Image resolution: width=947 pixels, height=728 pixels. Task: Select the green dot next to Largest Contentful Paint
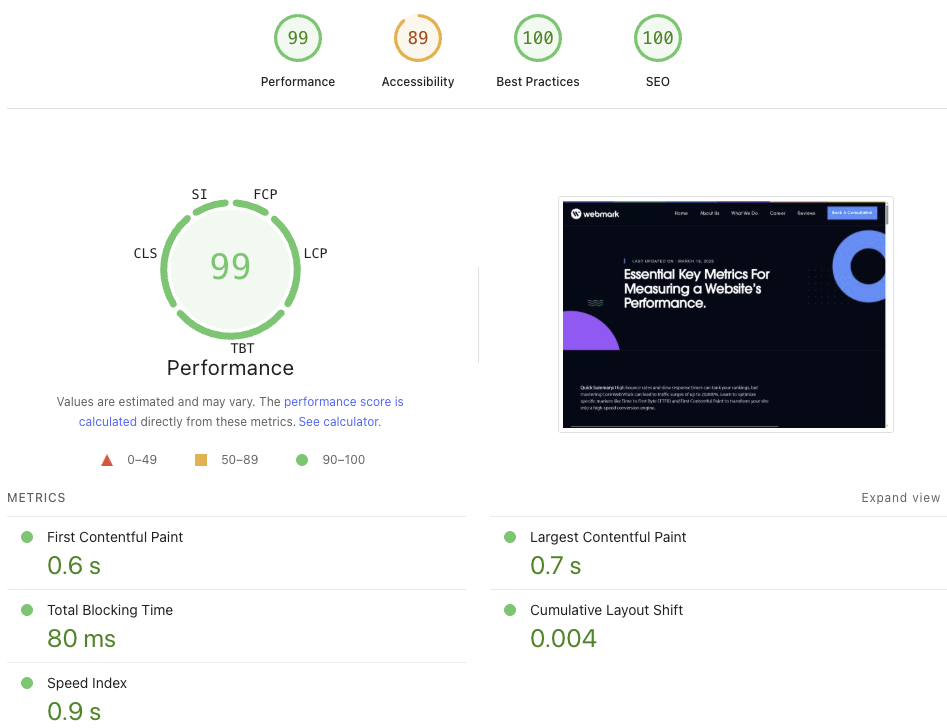click(x=510, y=537)
